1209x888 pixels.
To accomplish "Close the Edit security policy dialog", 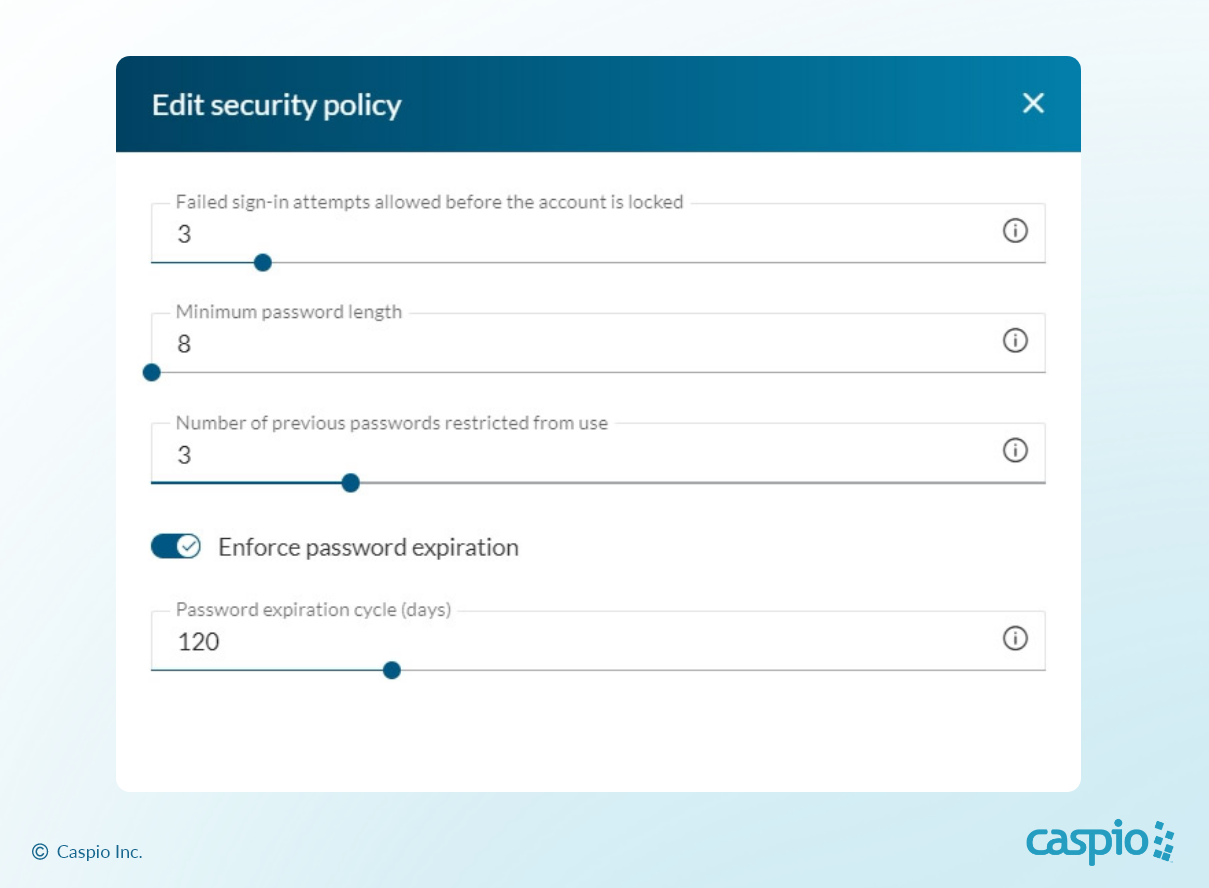I will coord(1033,103).
